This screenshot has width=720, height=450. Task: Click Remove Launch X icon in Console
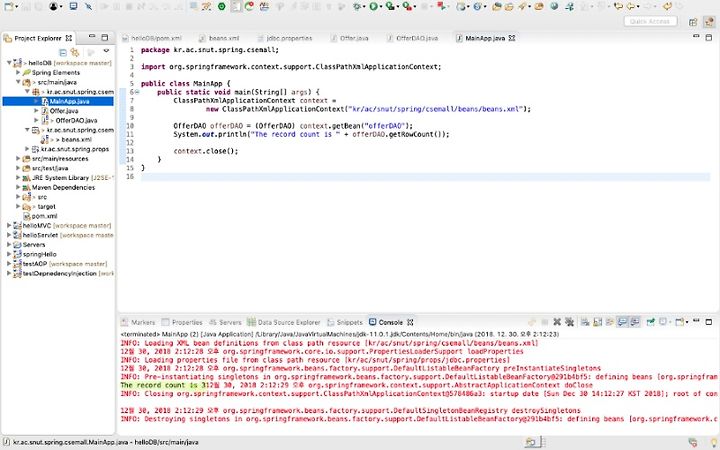[x=557, y=322]
